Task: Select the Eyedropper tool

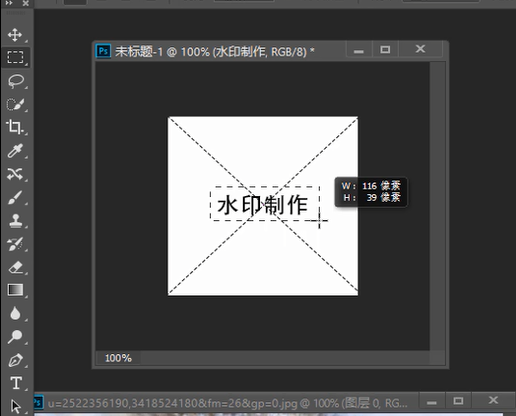Action: click(x=15, y=151)
